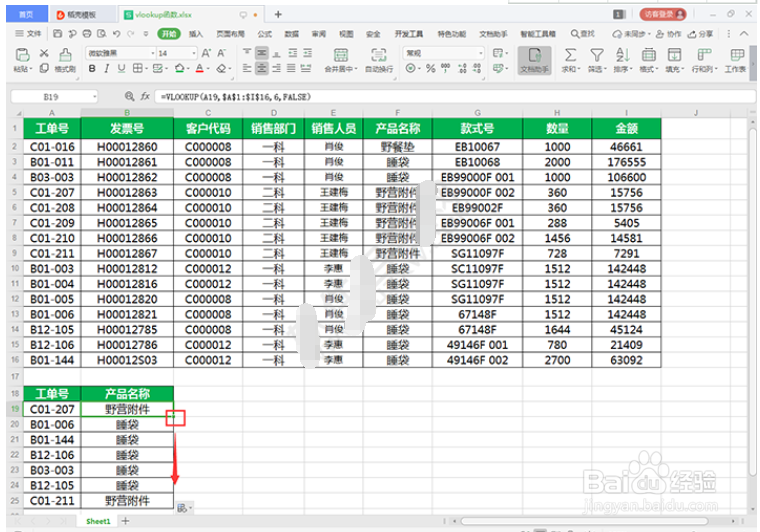Click the Percent style icon
The image size is (760, 532).
point(430,68)
